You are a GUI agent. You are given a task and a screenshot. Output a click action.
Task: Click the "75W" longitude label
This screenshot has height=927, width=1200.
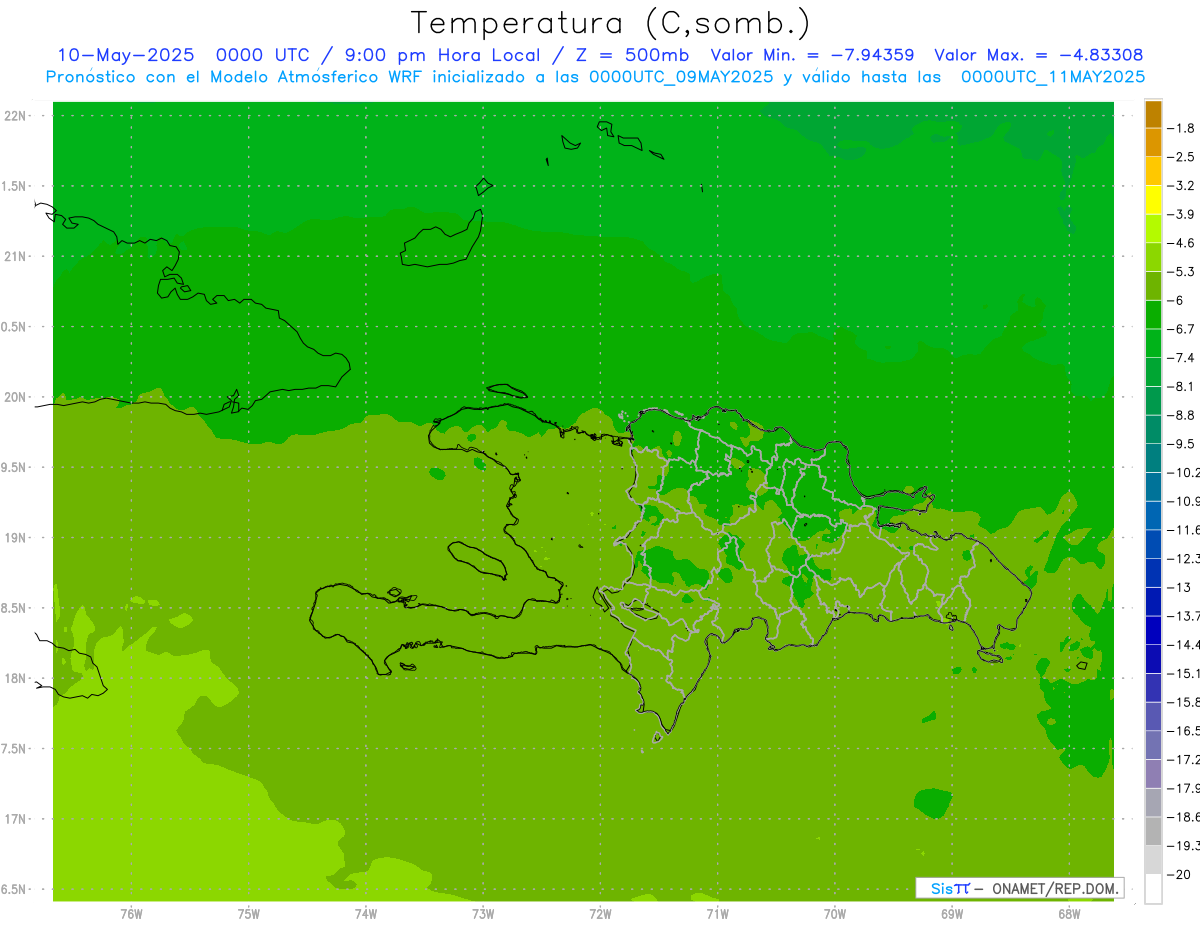pyautogui.click(x=249, y=914)
